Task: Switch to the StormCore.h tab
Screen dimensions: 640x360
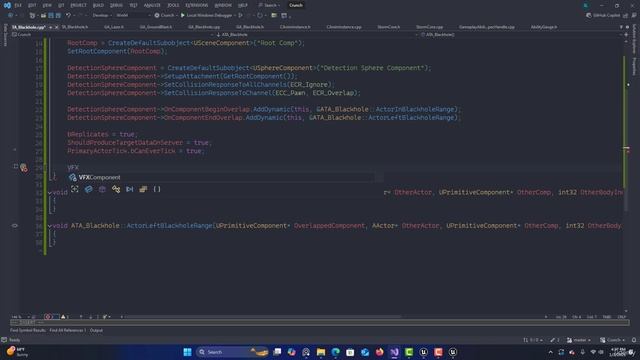Action: click(389, 27)
